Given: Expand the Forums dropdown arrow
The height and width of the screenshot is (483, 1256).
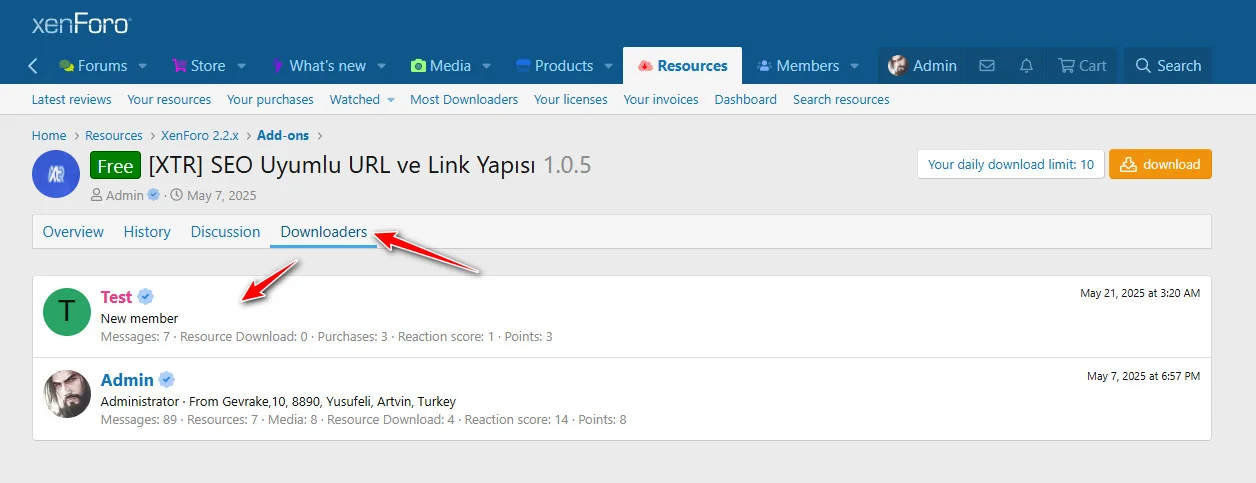Looking at the screenshot, I should [143, 66].
